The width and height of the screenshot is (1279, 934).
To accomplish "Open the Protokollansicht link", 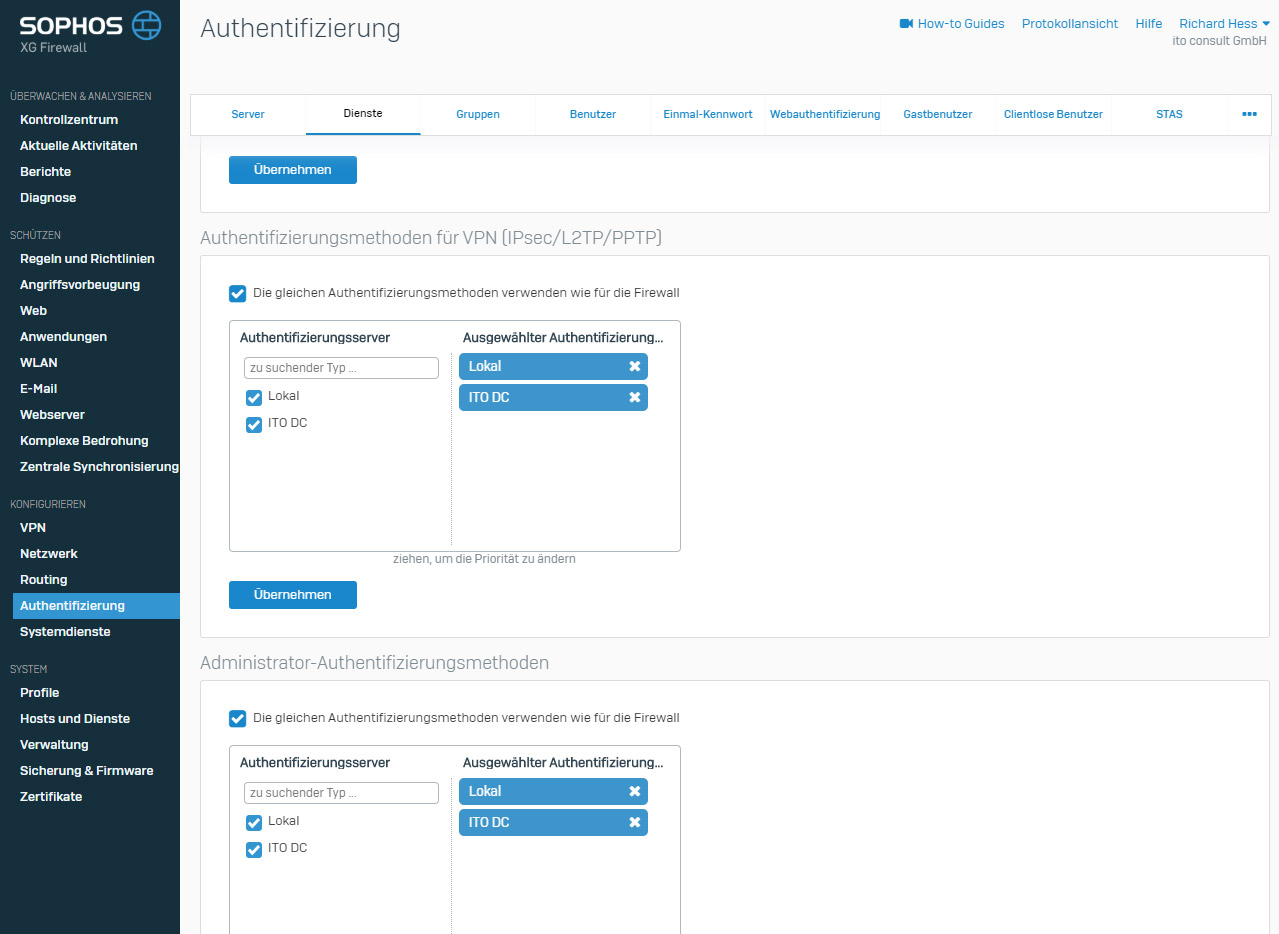I will click(x=1069, y=24).
